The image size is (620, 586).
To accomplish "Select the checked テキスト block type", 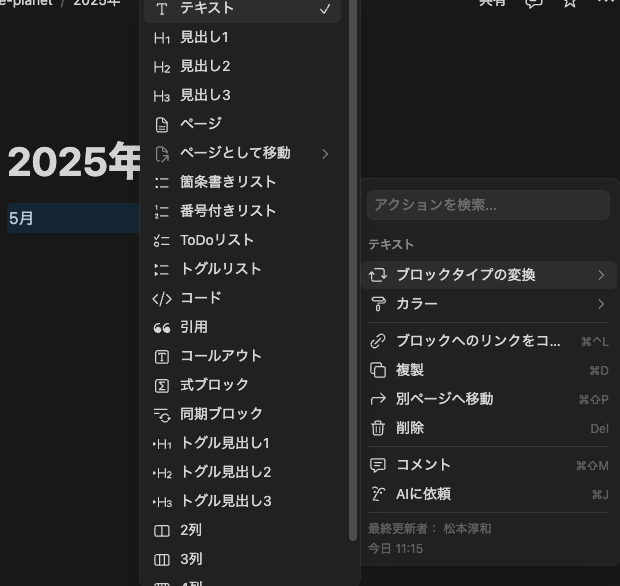I will tap(242, 9).
